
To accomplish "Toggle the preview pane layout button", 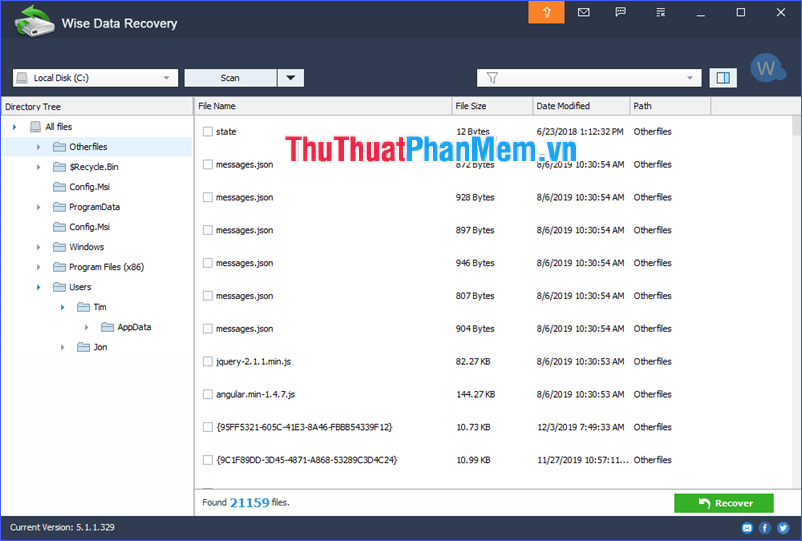I will coord(723,78).
